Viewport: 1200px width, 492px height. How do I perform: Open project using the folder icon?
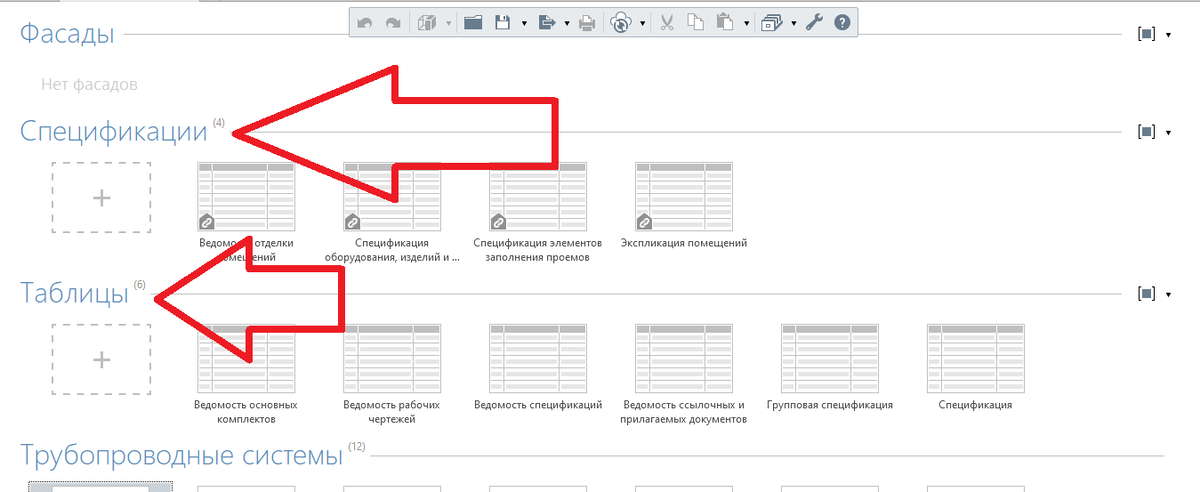(474, 22)
